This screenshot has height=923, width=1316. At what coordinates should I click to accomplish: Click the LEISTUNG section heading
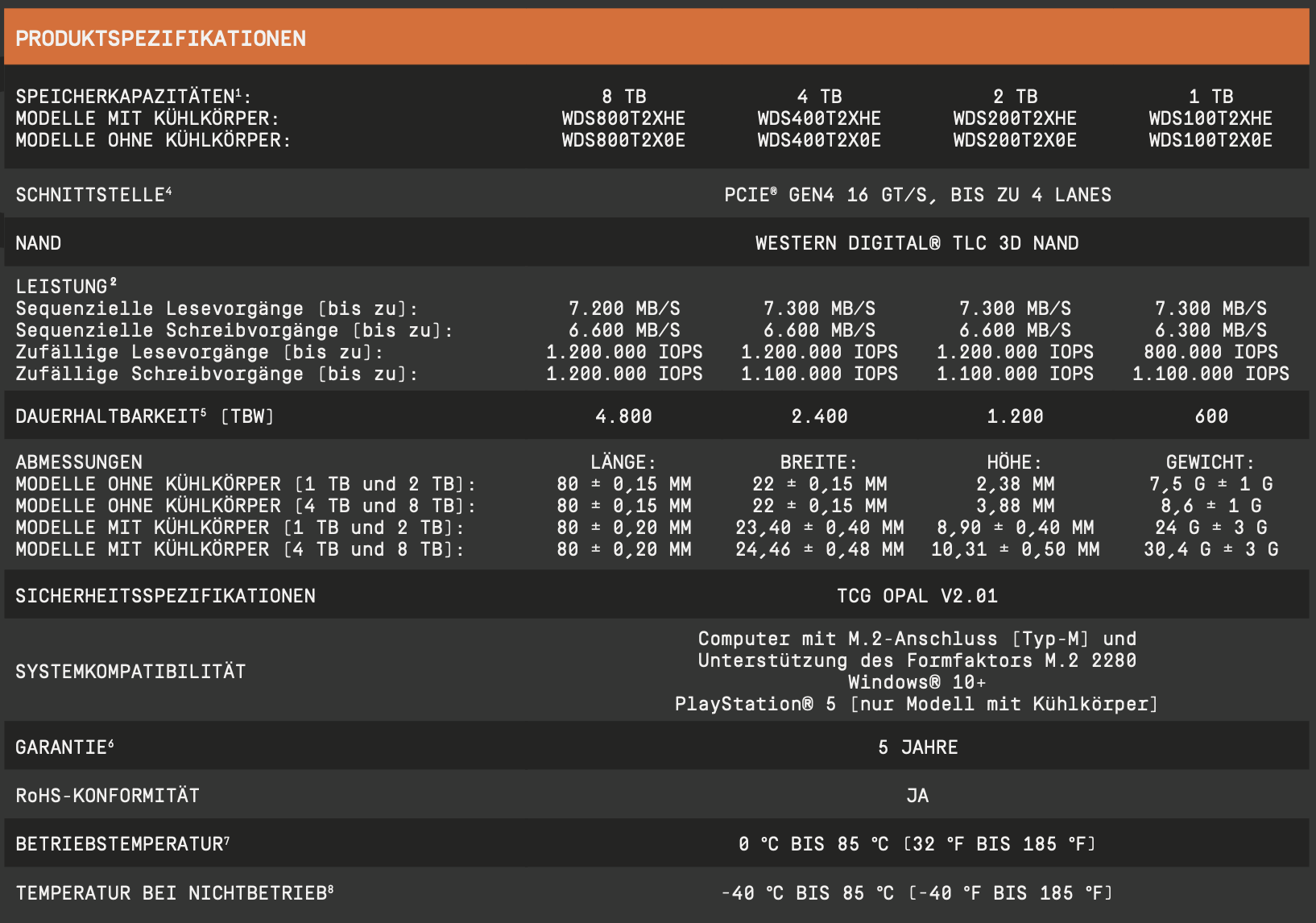point(66,287)
